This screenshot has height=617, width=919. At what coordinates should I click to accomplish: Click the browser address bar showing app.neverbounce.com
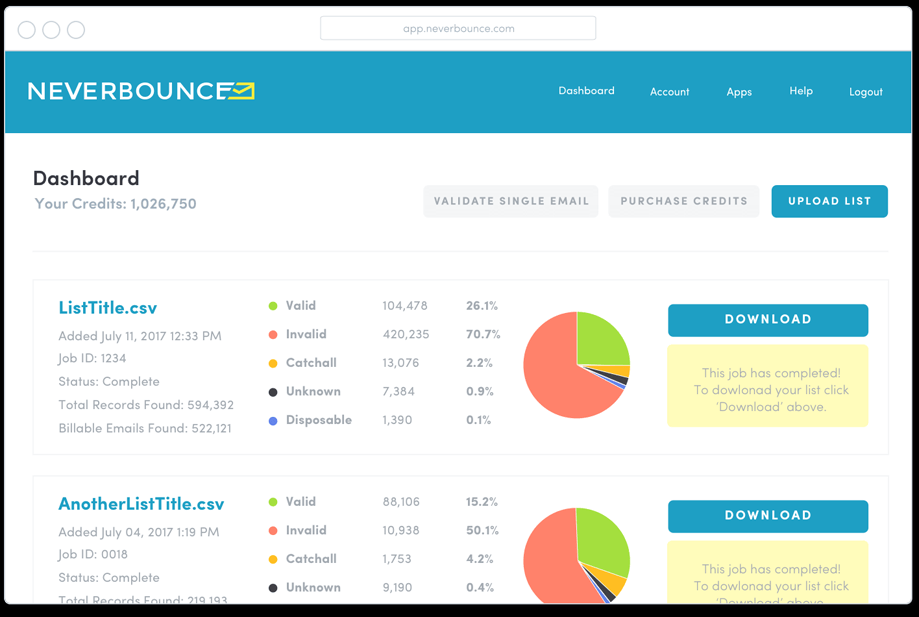point(458,28)
